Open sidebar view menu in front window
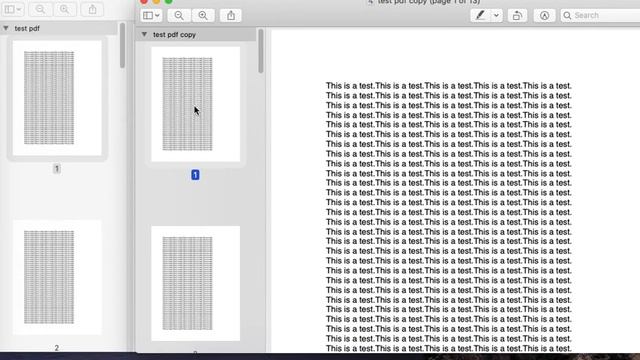The image size is (640, 360). point(151,16)
